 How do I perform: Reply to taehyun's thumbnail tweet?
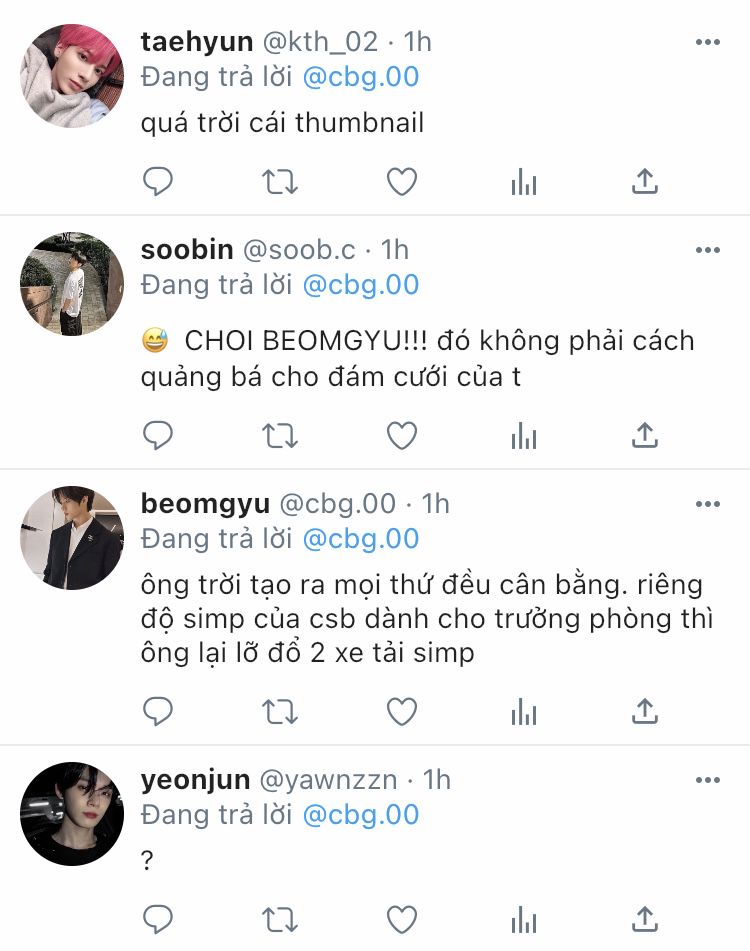coord(158,181)
